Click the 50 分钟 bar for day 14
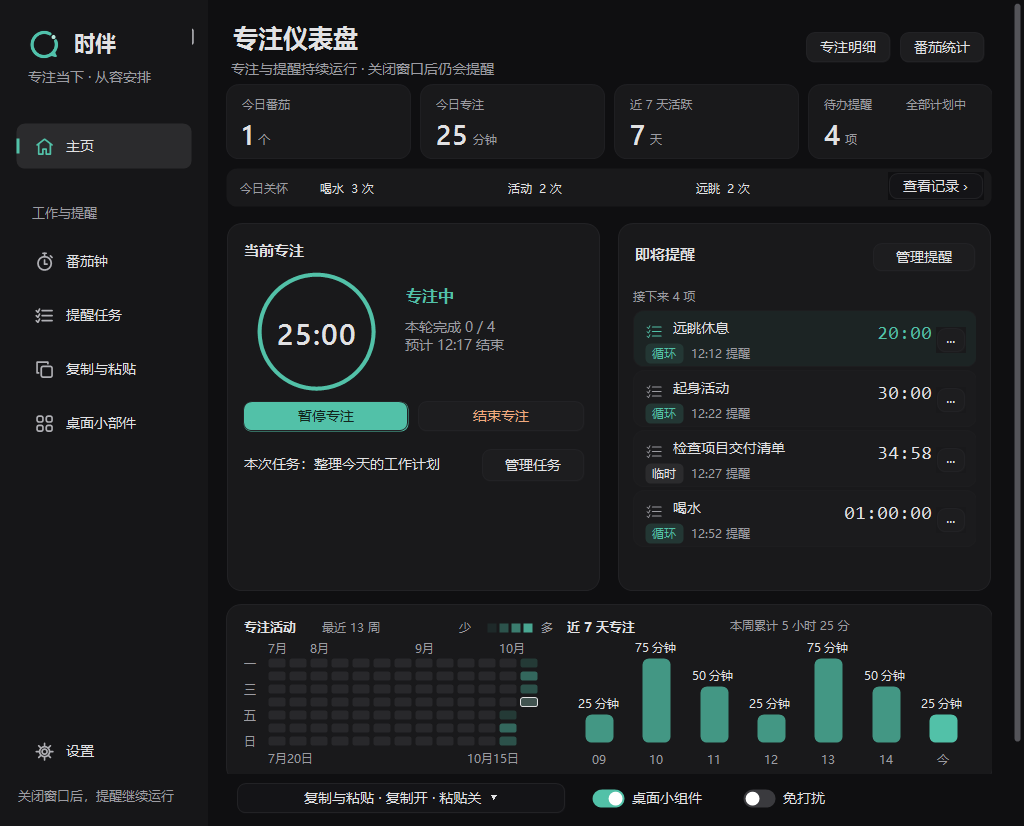The image size is (1024, 826). (x=886, y=714)
